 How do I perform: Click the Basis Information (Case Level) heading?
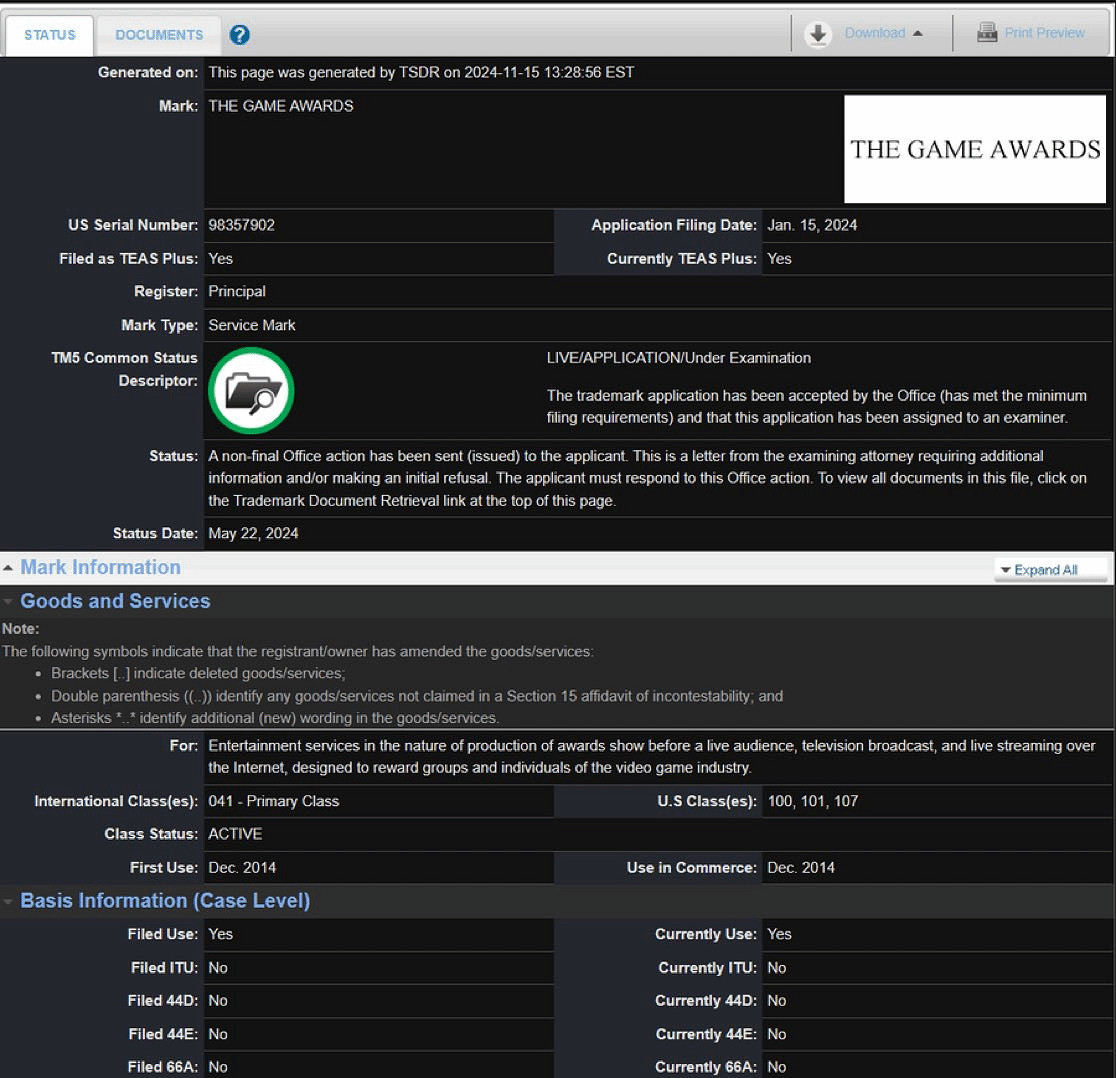tap(165, 901)
